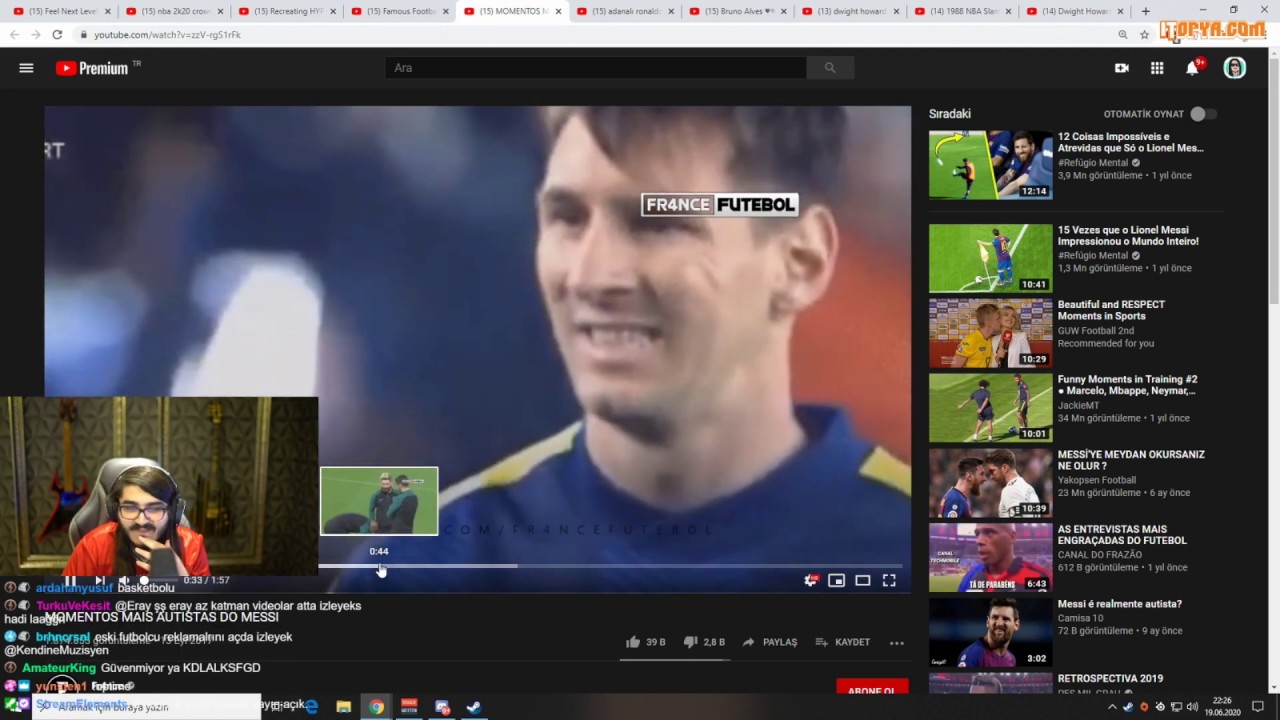
Task: Show hidden system tray icons
Action: (1112, 707)
